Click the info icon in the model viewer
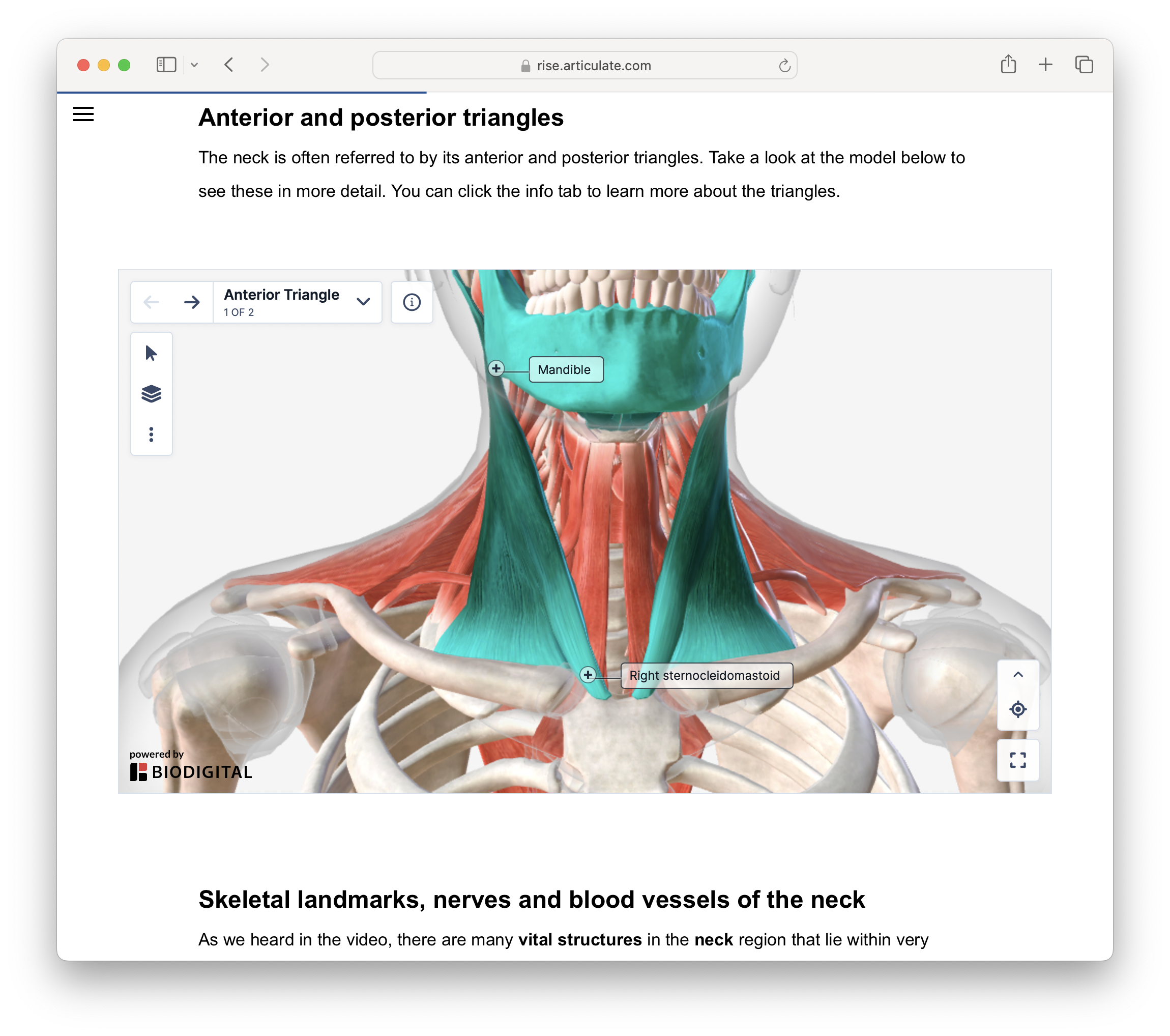The image size is (1170, 1036). click(x=412, y=302)
